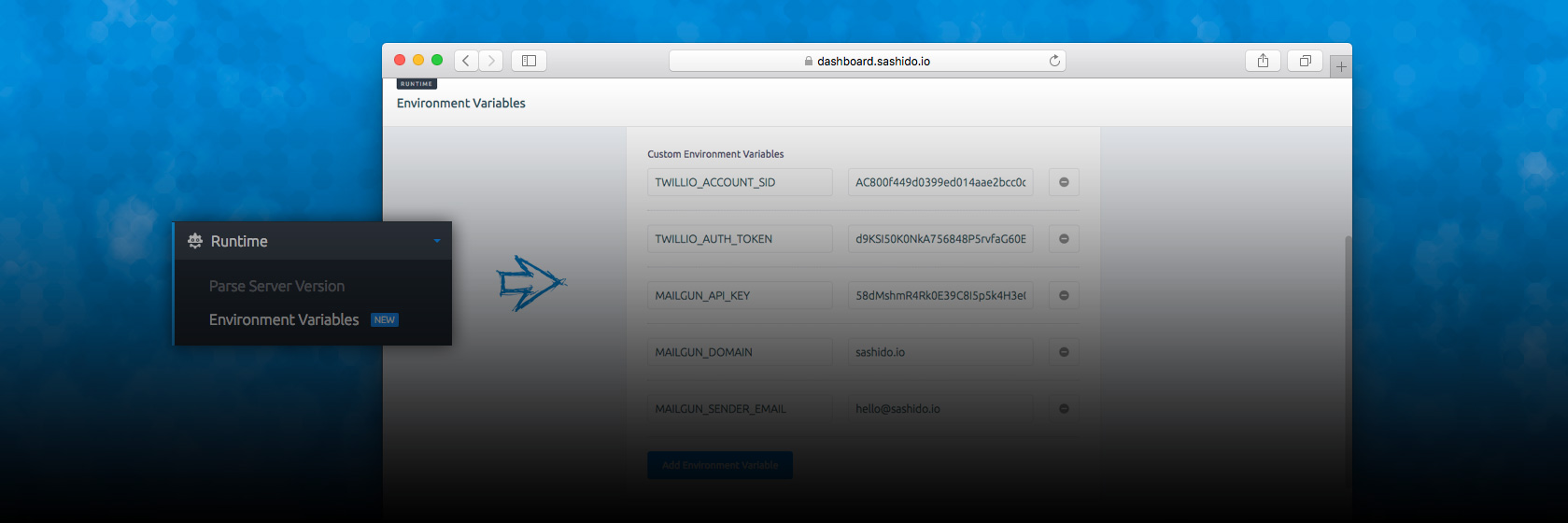1568x523 pixels.
Task: Delete the MAILGUN_API_KEY variable row
Action: (x=1064, y=295)
